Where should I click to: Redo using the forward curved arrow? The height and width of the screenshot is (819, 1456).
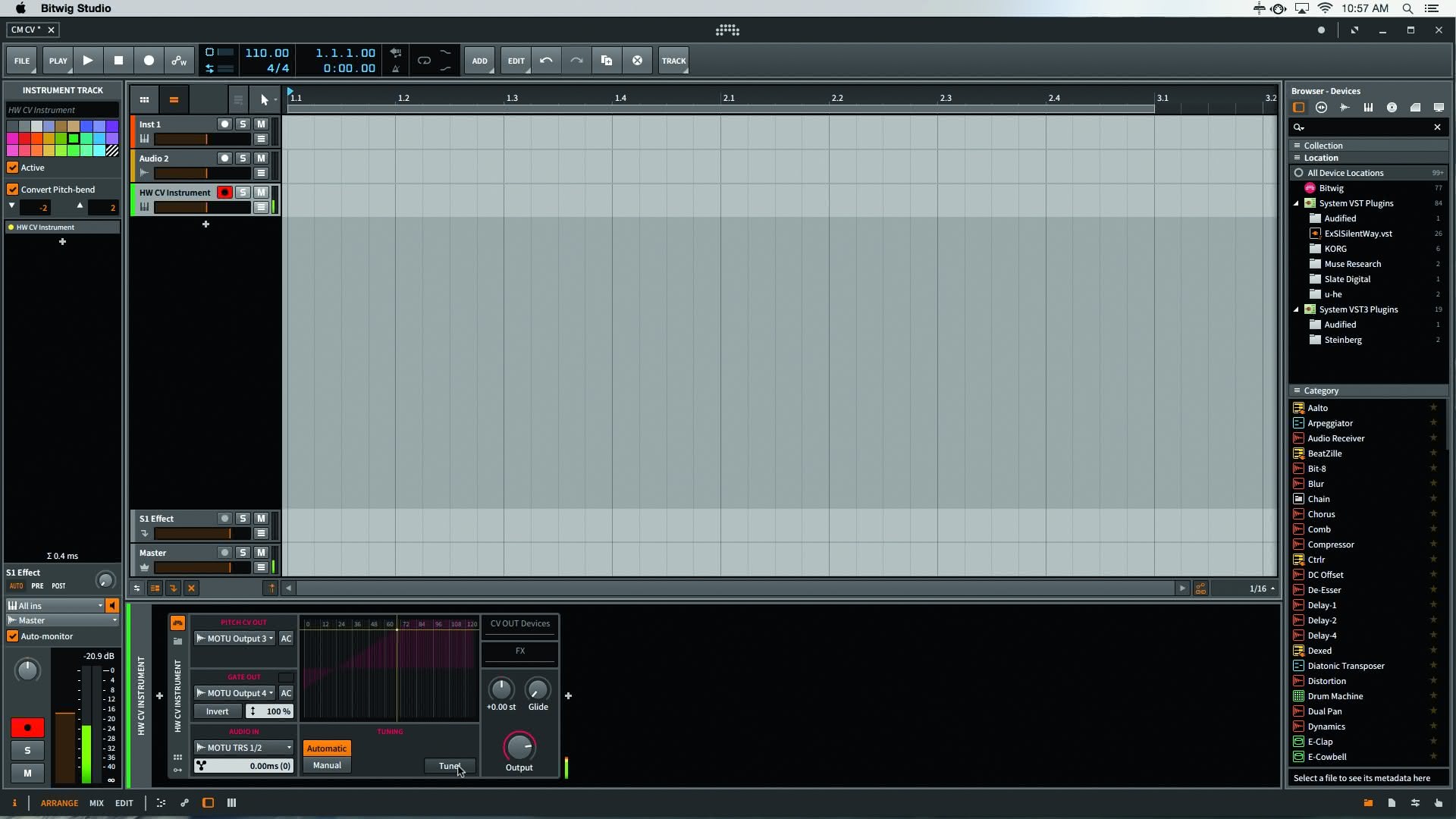click(x=576, y=61)
